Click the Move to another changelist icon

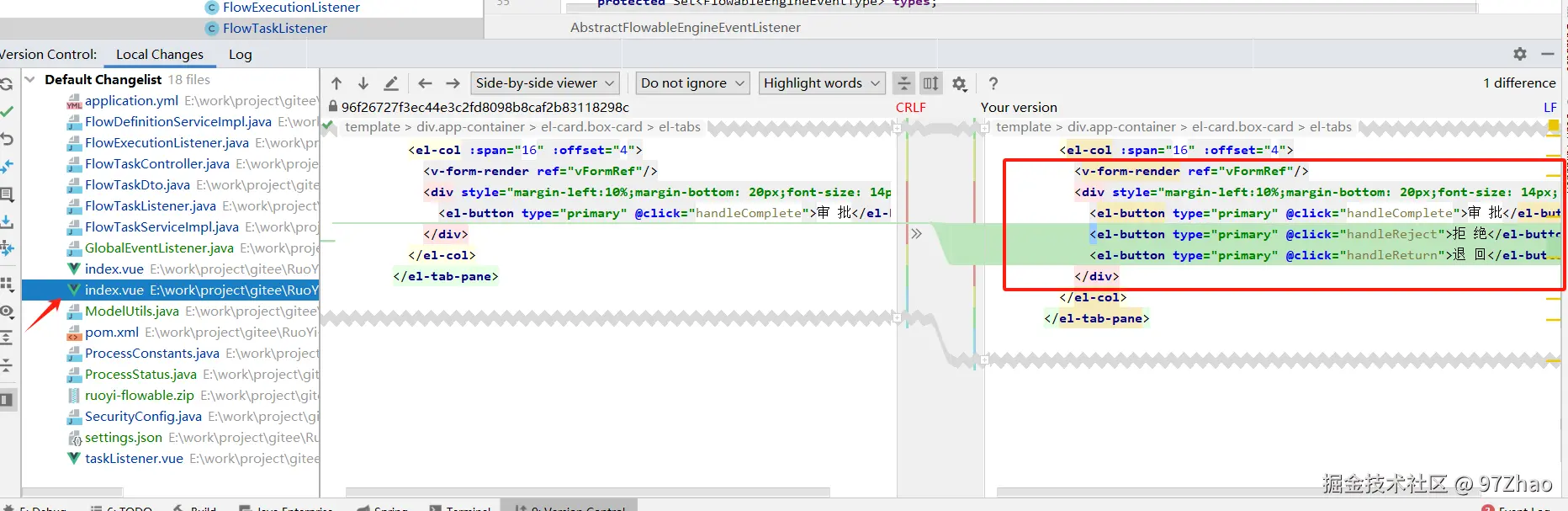(6, 248)
